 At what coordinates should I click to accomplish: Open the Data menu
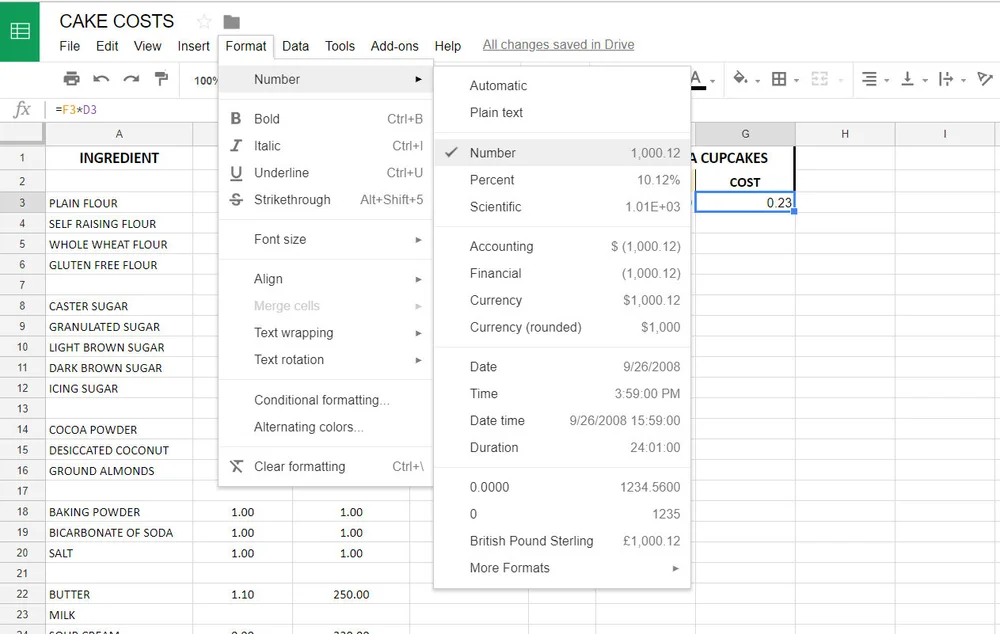295,46
